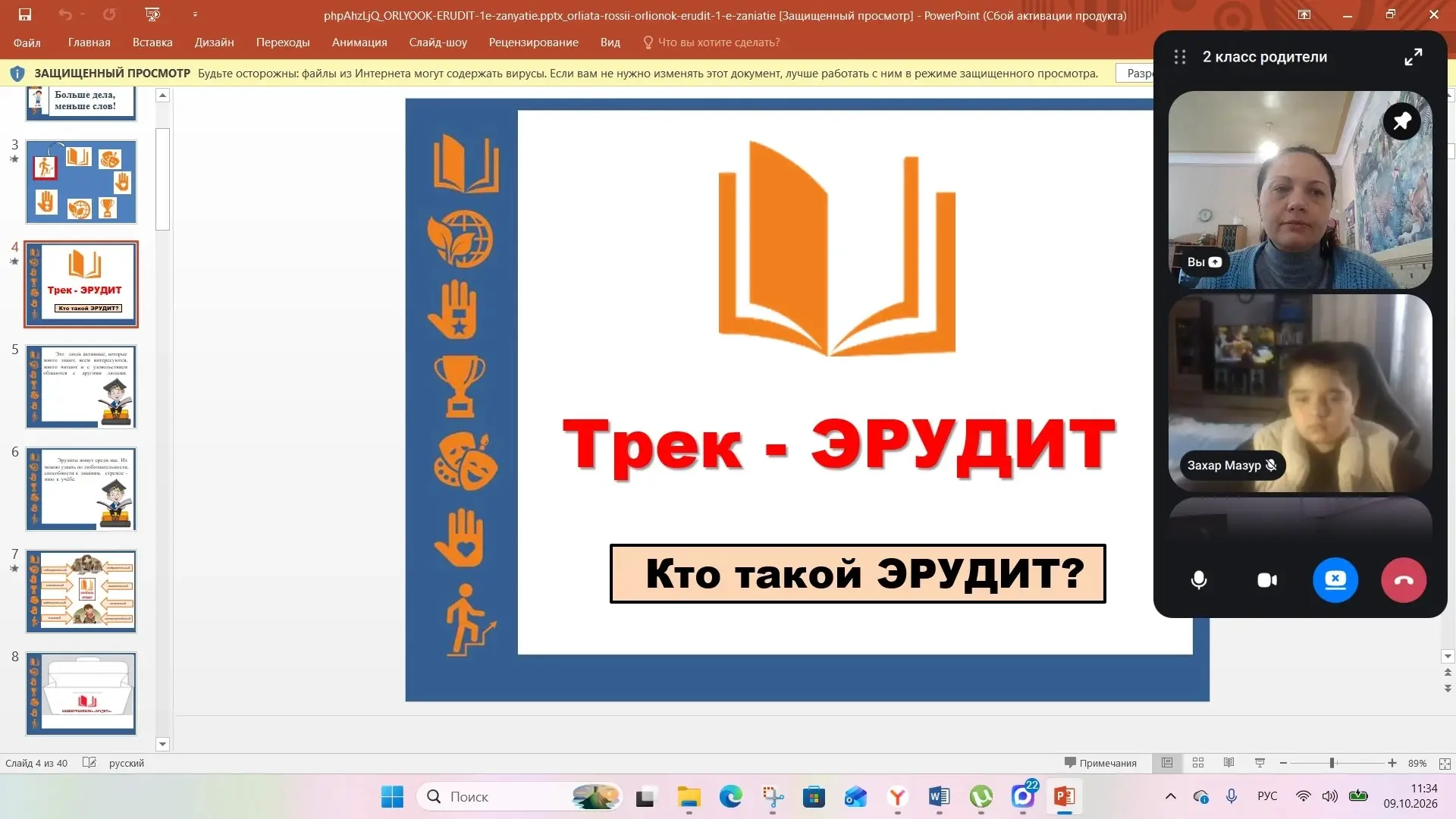Click zoom out minus button

click(1283, 763)
